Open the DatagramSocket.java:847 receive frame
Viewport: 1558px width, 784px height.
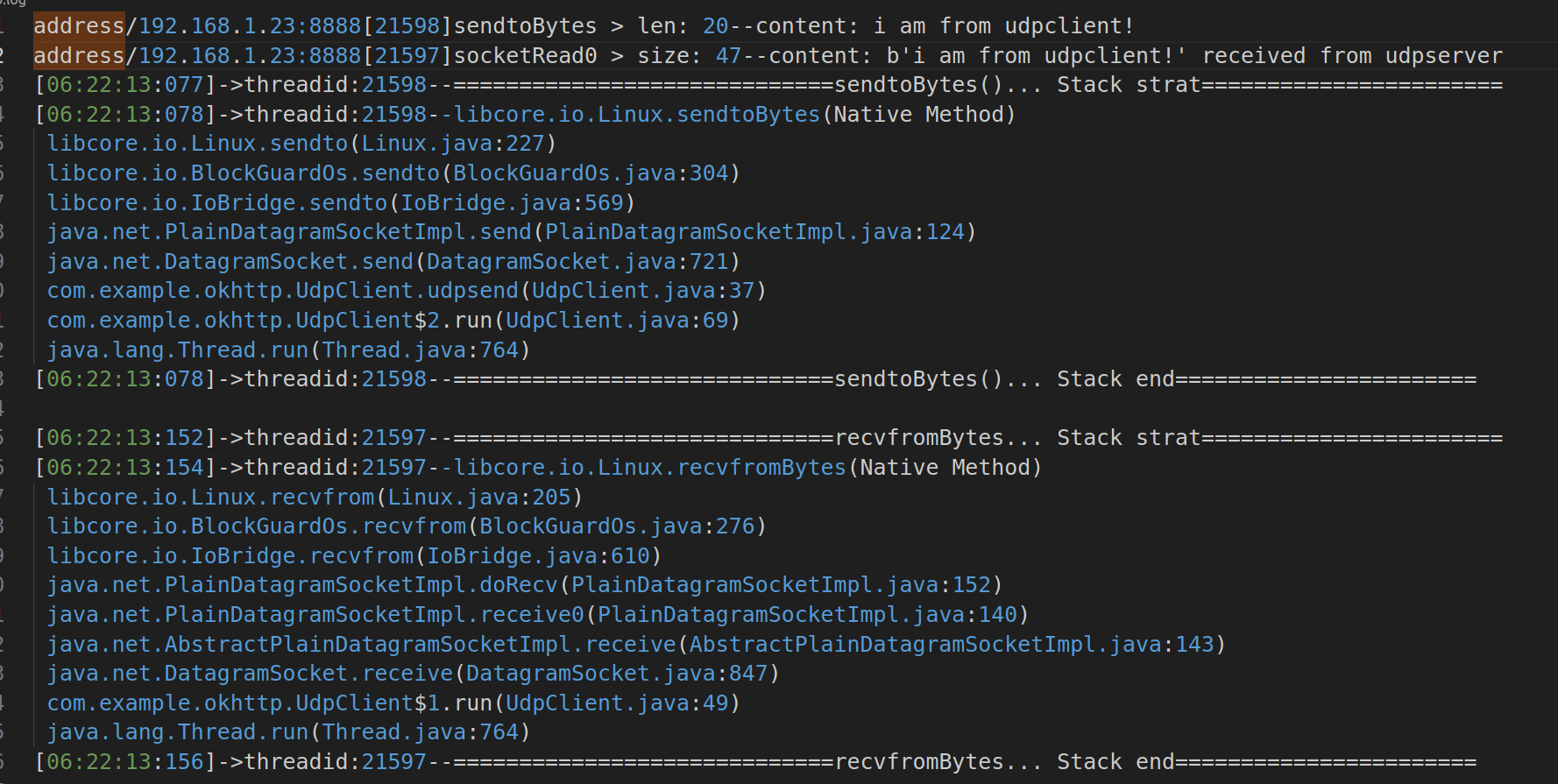click(x=617, y=674)
